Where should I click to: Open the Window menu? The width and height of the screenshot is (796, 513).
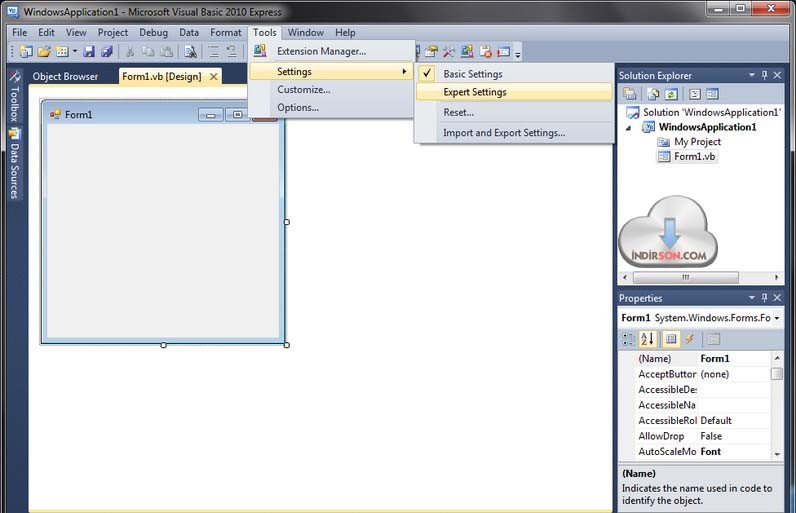click(306, 32)
